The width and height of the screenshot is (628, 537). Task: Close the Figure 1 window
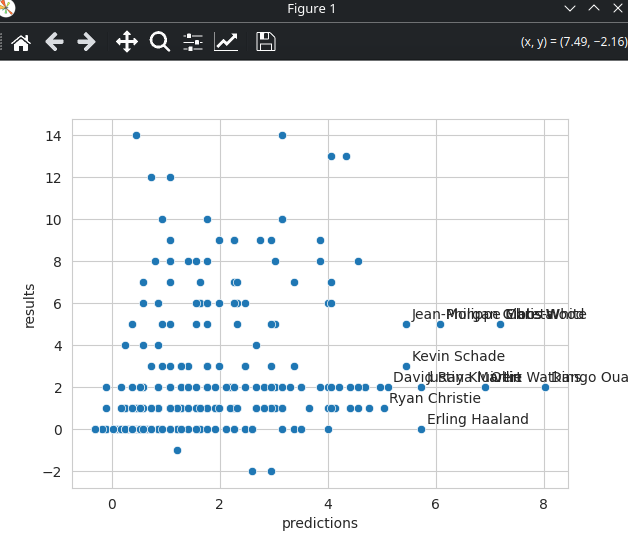[616, 8]
